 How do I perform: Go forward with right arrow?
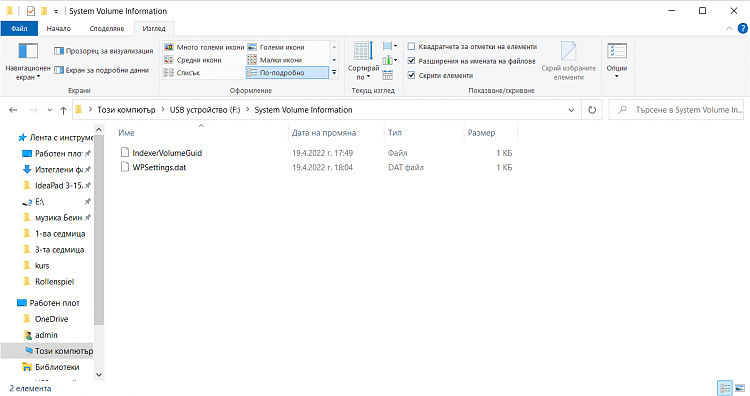click(x=33, y=110)
